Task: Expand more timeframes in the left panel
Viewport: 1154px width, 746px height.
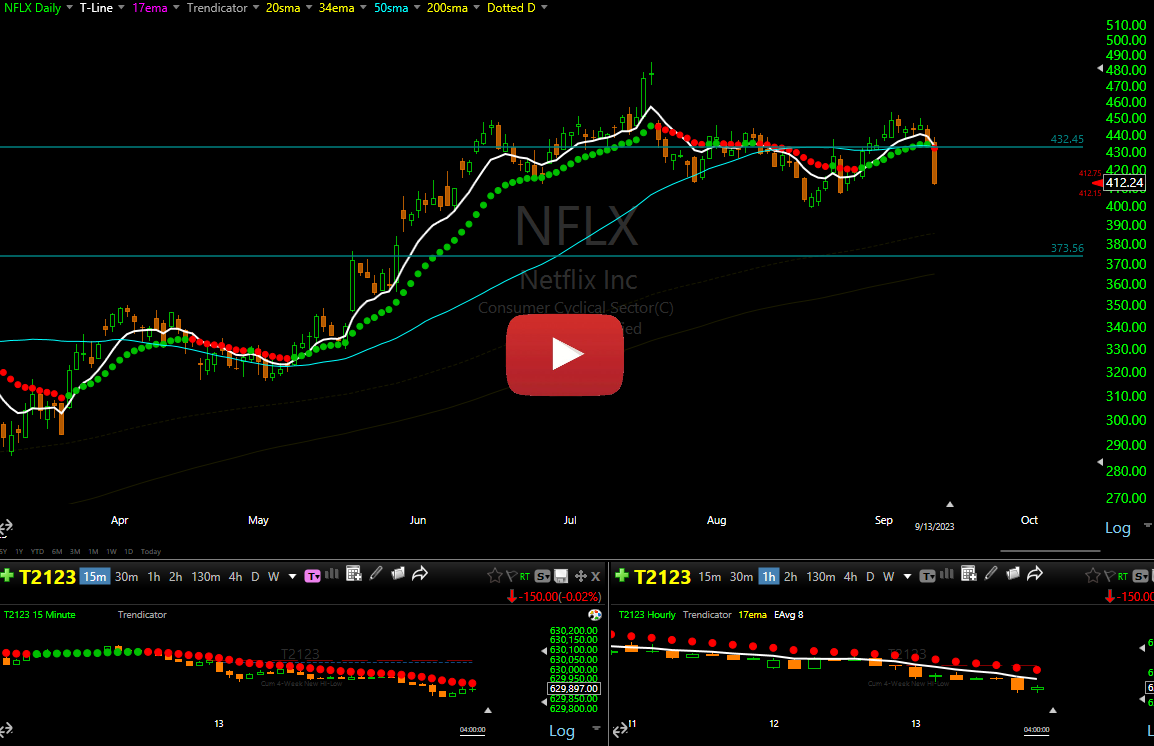Action: coord(292,577)
